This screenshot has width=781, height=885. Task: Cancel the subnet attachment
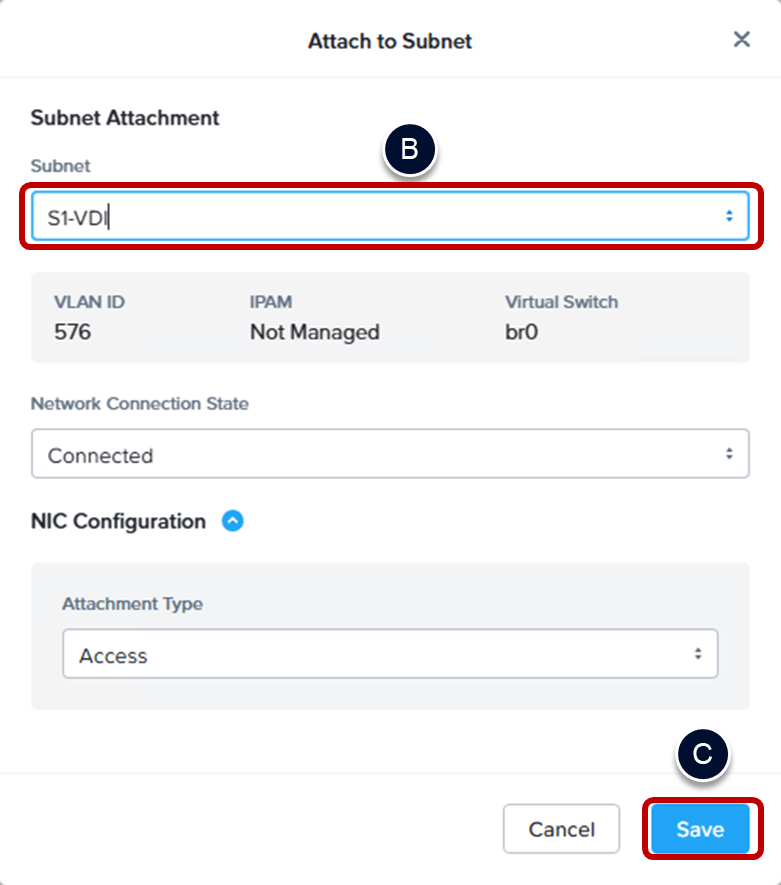click(x=561, y=829)
